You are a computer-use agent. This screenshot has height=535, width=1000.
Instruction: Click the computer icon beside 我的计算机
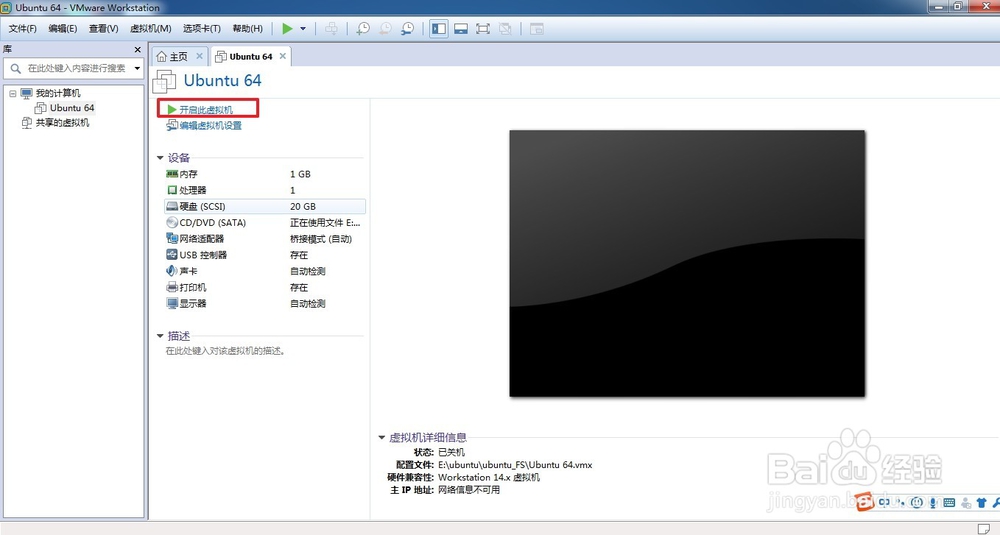coord(26,94)
